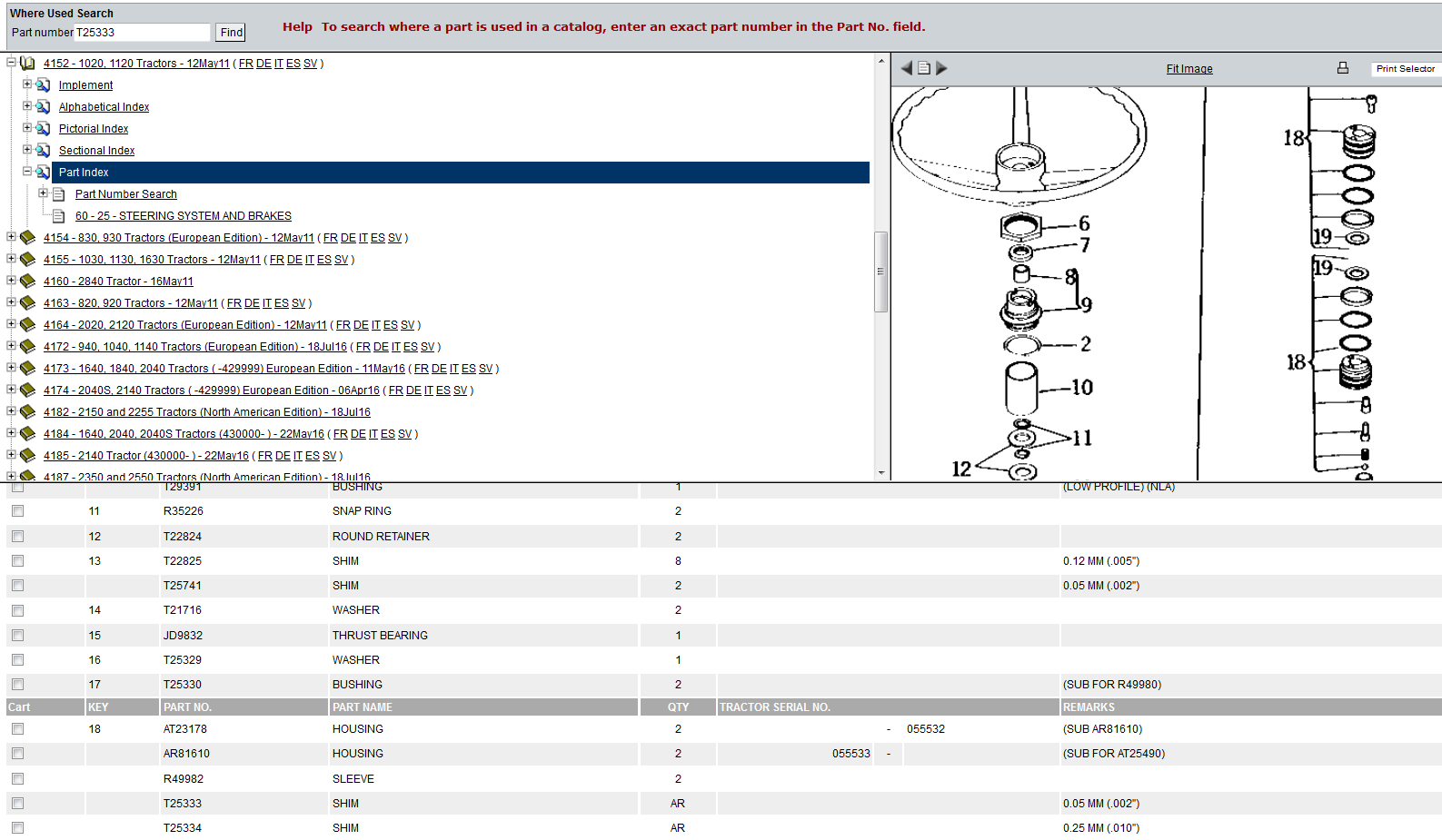Click the Fit Image link
The image size is (1442, 840).
(1188, 69)
